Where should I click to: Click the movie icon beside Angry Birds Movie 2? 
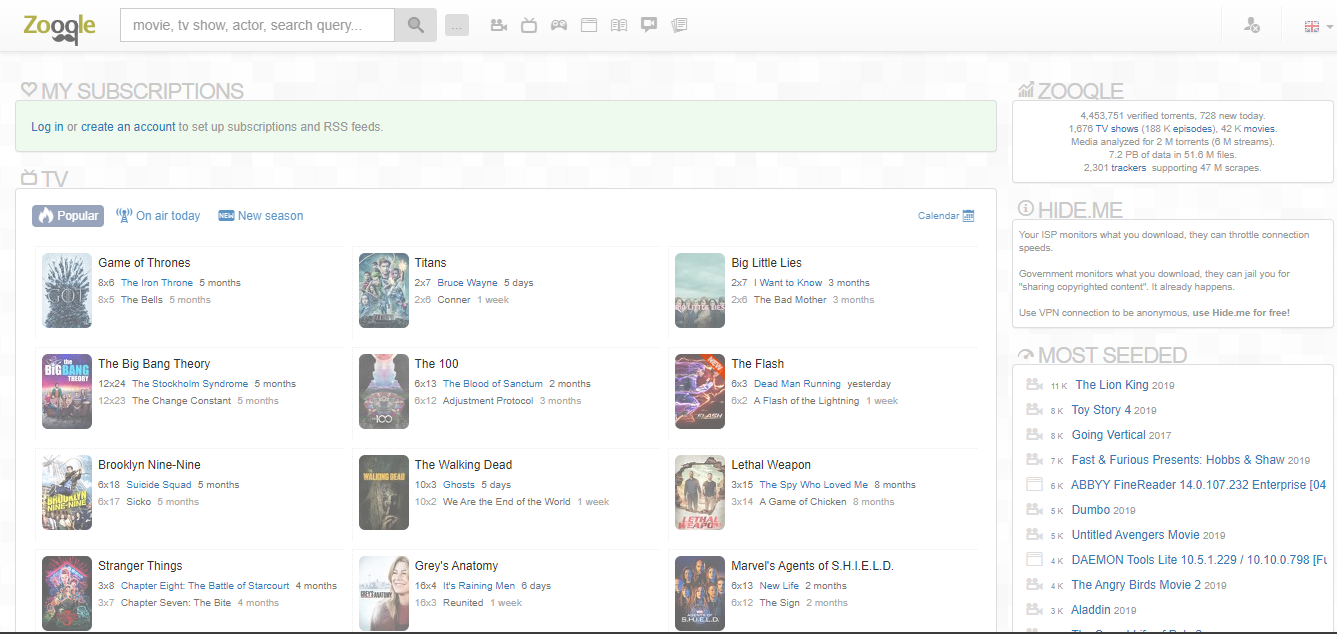(1034, 585)
